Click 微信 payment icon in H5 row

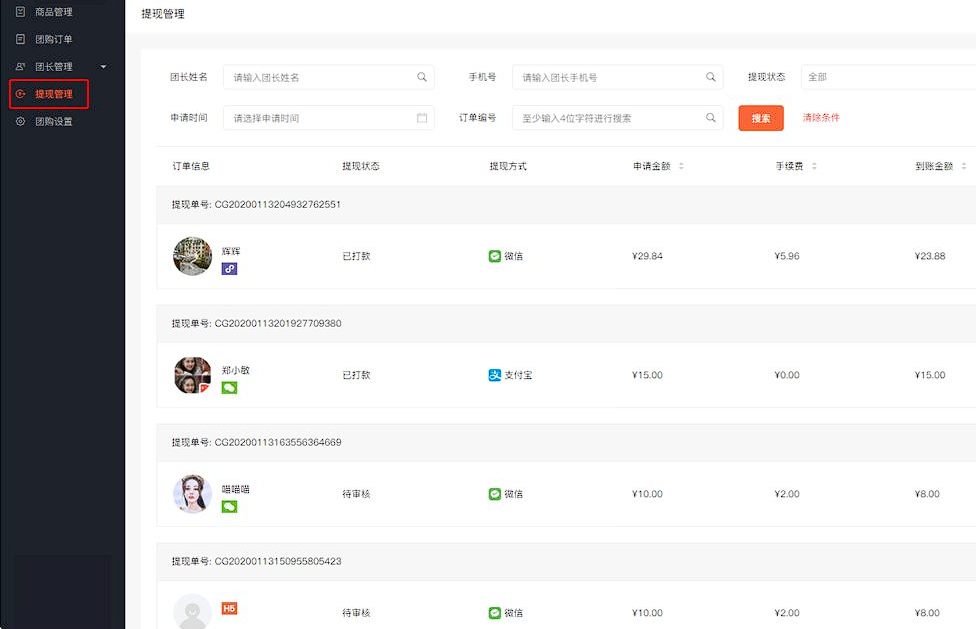[x=495, y=613]
